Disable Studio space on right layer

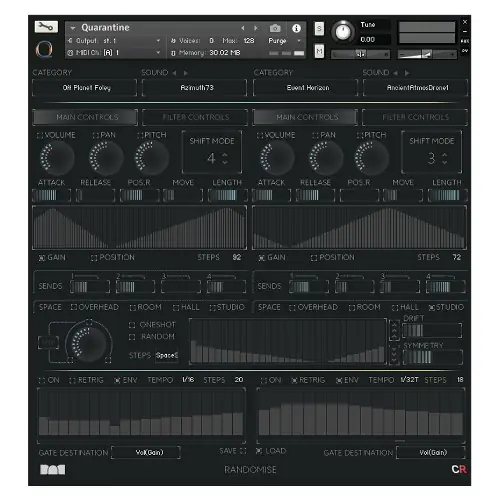pos(432,308)
